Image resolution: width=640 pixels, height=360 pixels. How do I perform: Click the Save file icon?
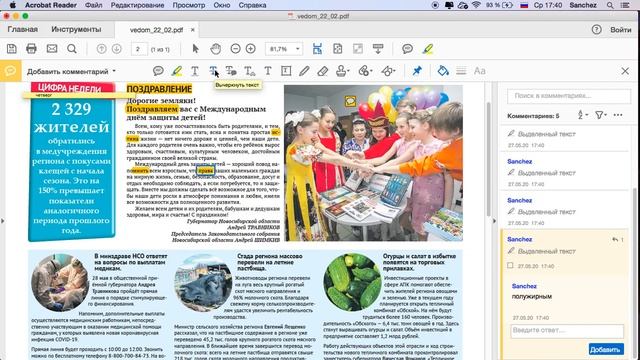(x=11, y=49)
